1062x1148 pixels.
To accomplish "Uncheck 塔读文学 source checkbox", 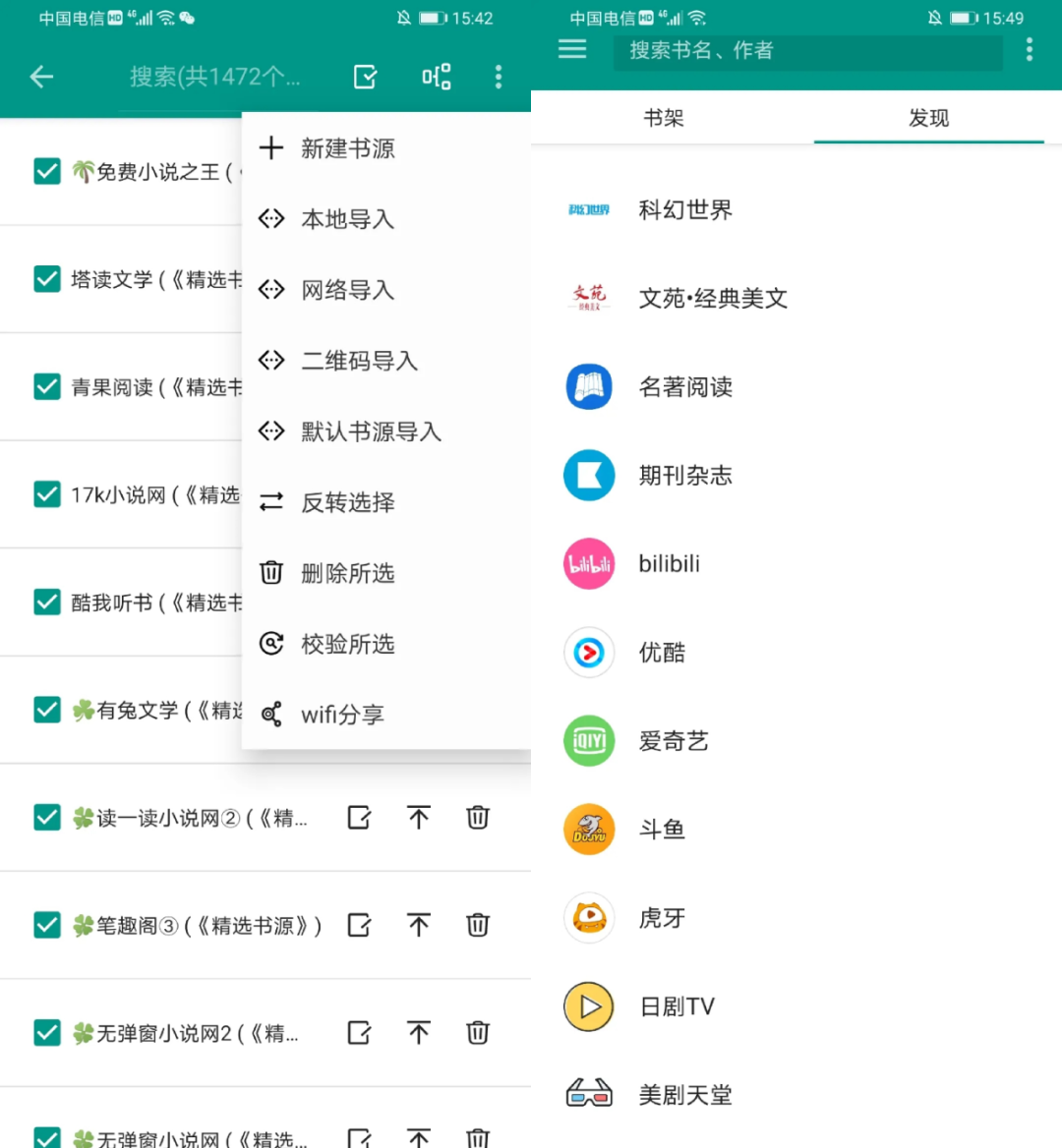I will pyautogui.click(x=47, y=279).
